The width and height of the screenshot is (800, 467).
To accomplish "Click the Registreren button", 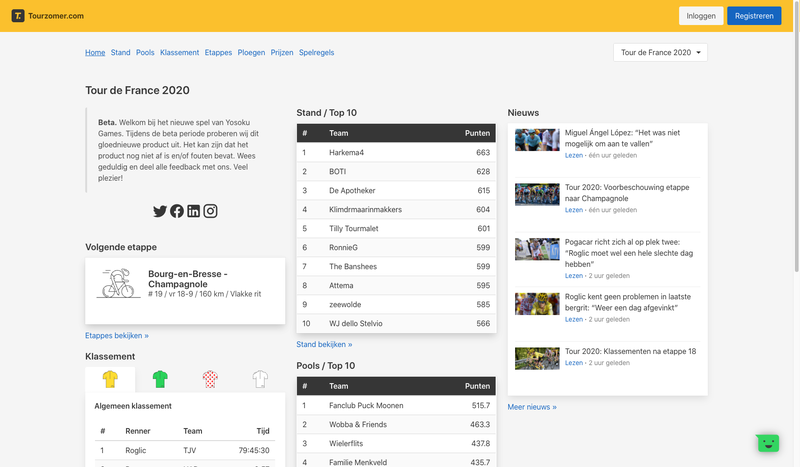I will tap(754, 16).
